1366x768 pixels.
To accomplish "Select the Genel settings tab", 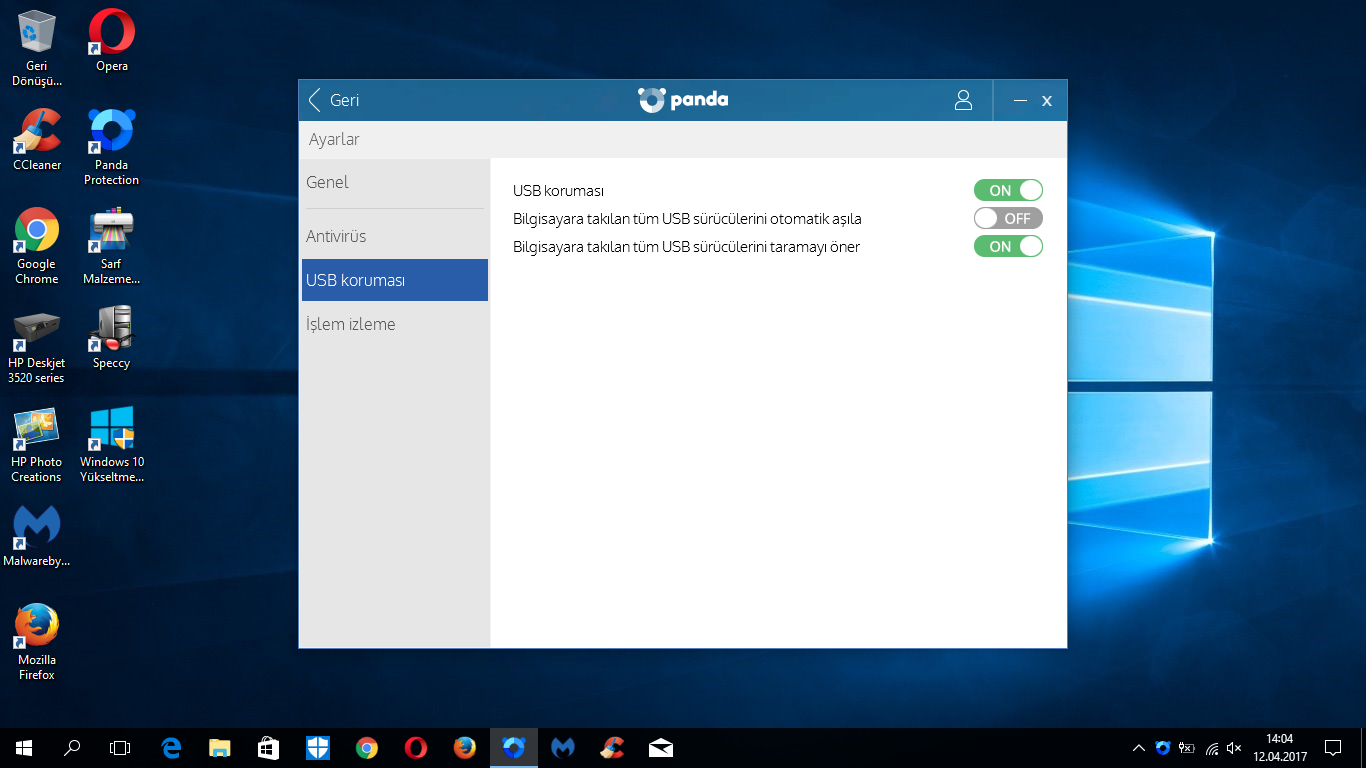I will pos(394,182).
